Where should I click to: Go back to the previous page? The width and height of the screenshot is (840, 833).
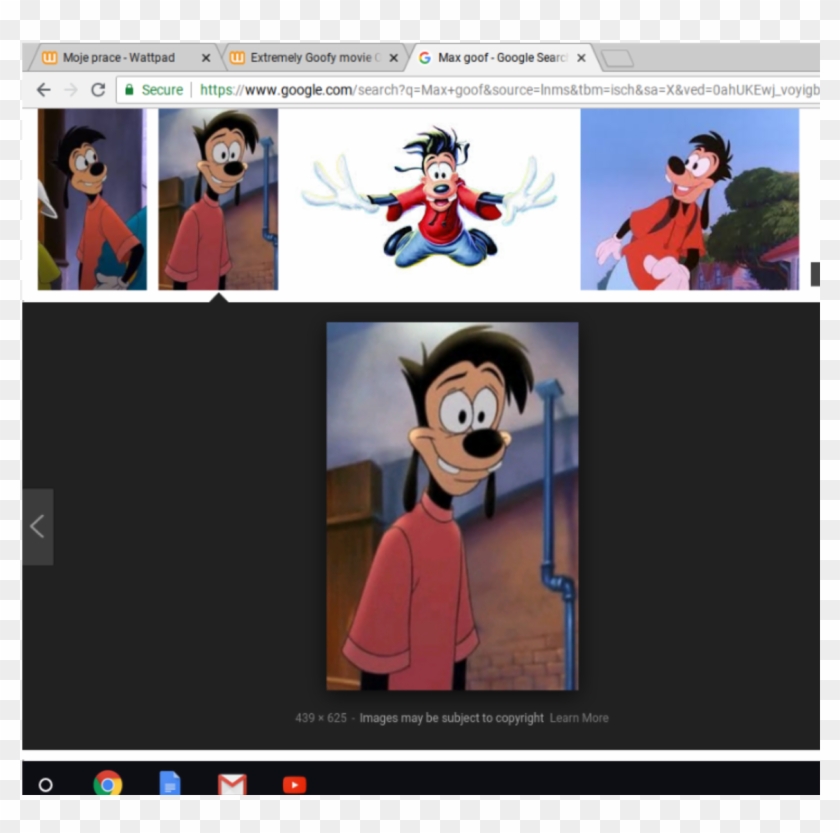[x=43, y=89]
